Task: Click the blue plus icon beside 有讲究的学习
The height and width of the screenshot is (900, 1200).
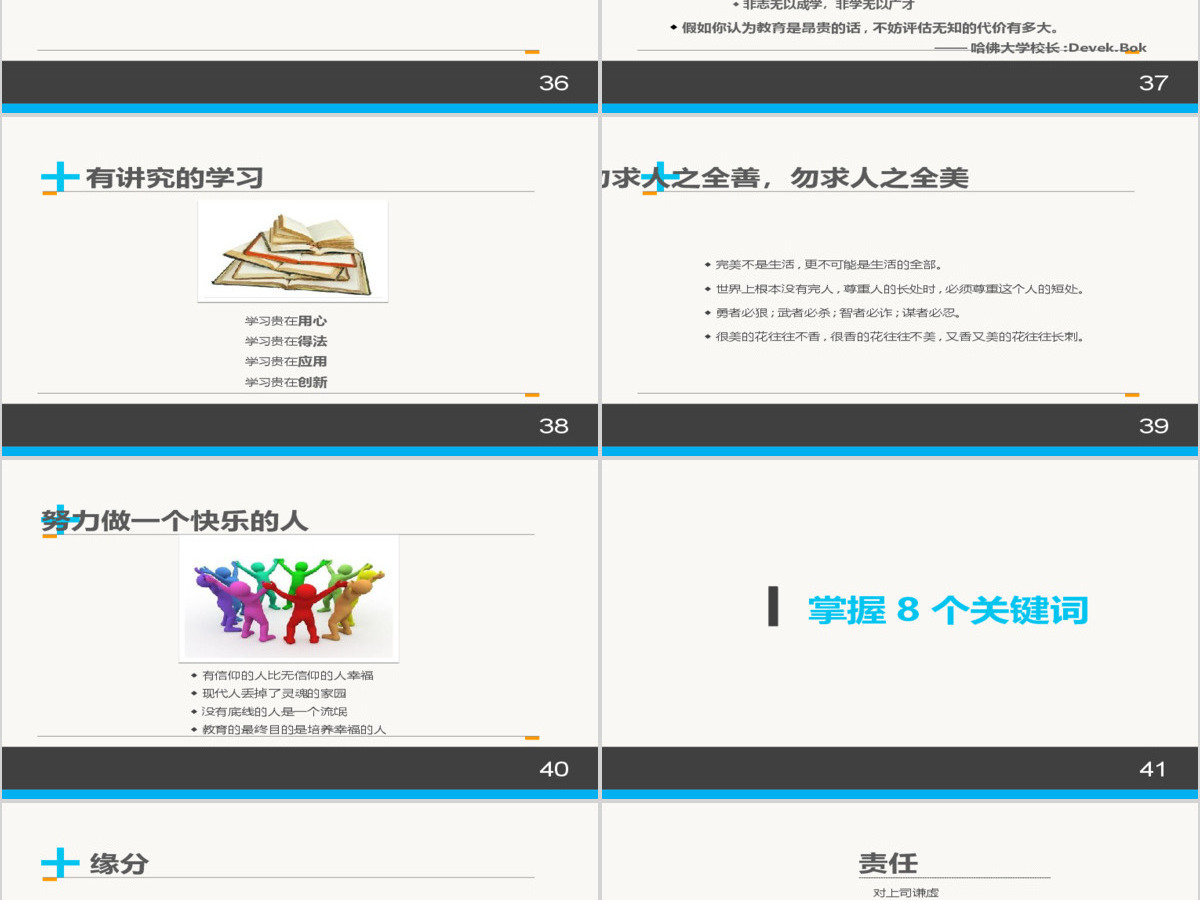Action: tap(60, 178)
